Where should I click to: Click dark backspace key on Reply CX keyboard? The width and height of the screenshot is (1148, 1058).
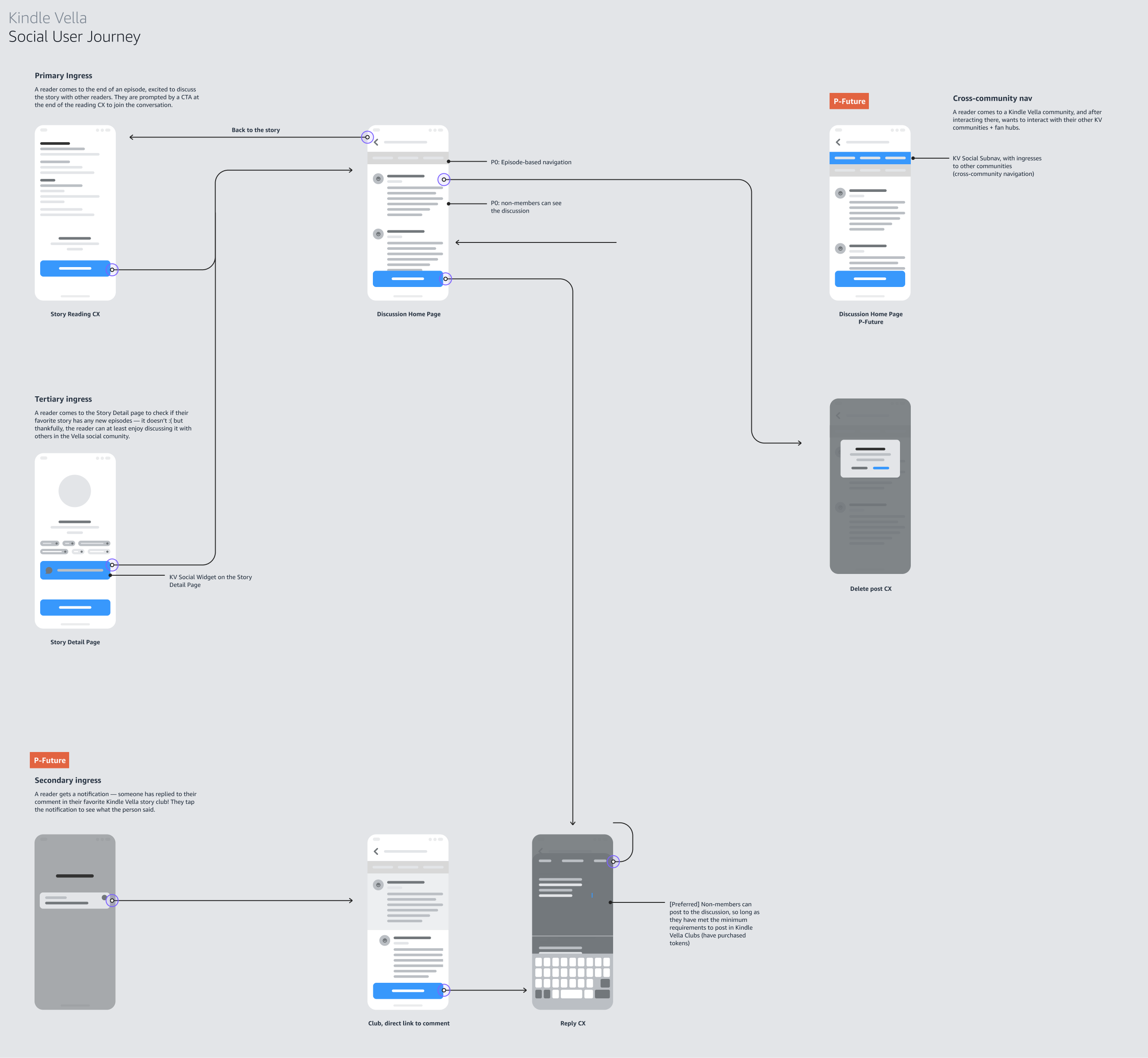click(x=605, y=983)
